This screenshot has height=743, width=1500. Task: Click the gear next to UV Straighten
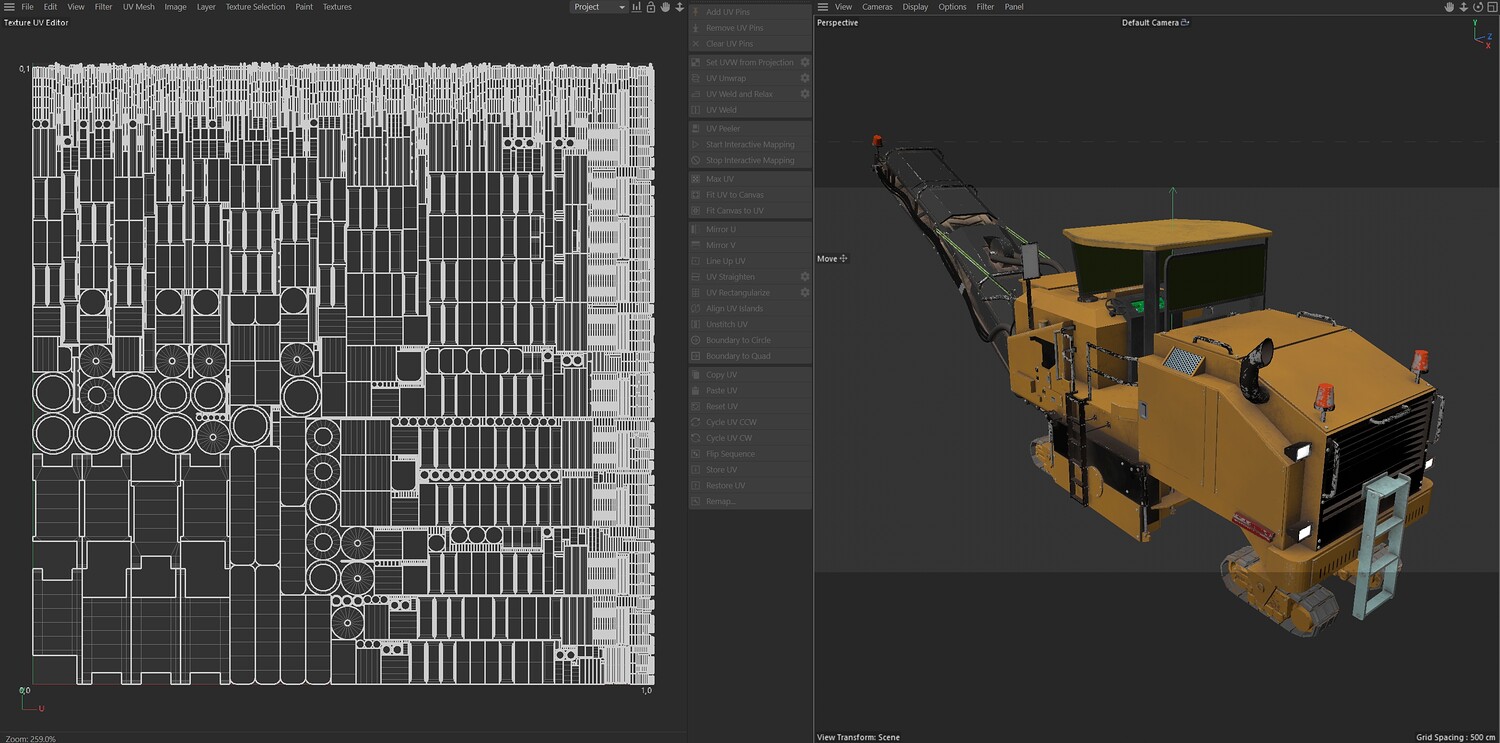[804, 277]
